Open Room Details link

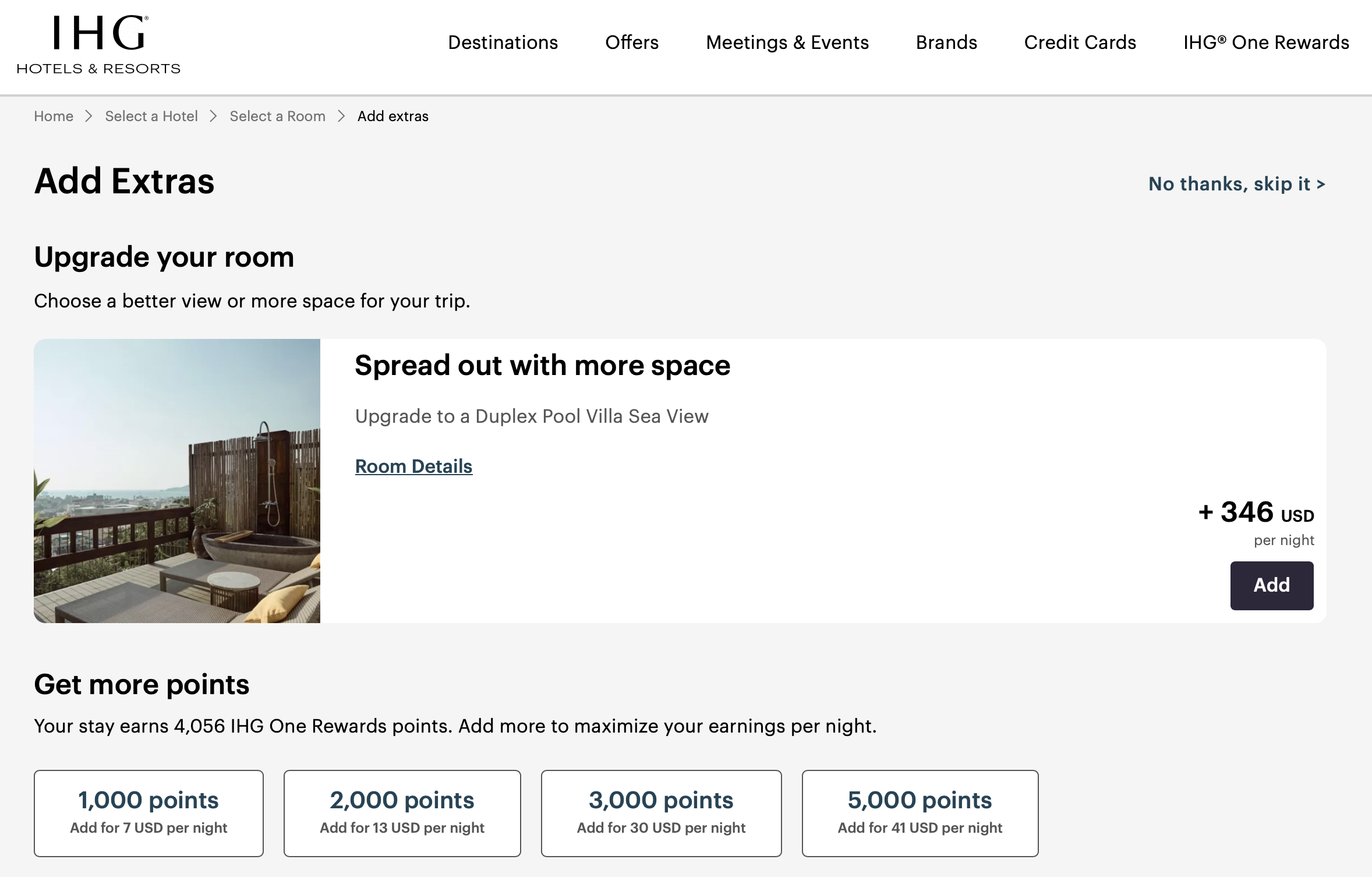click(413, 466)
